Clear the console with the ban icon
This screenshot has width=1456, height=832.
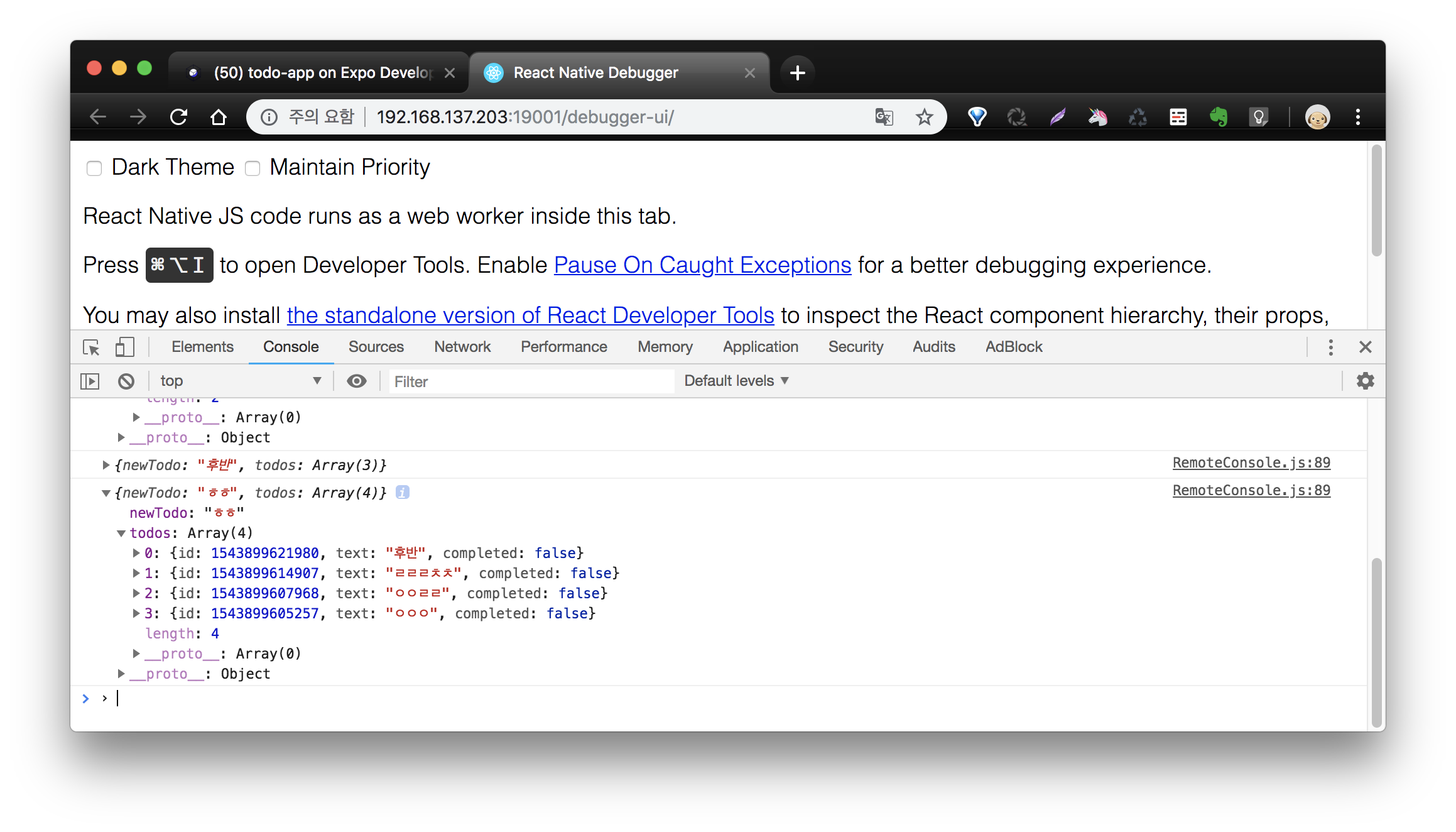[126, 381]
